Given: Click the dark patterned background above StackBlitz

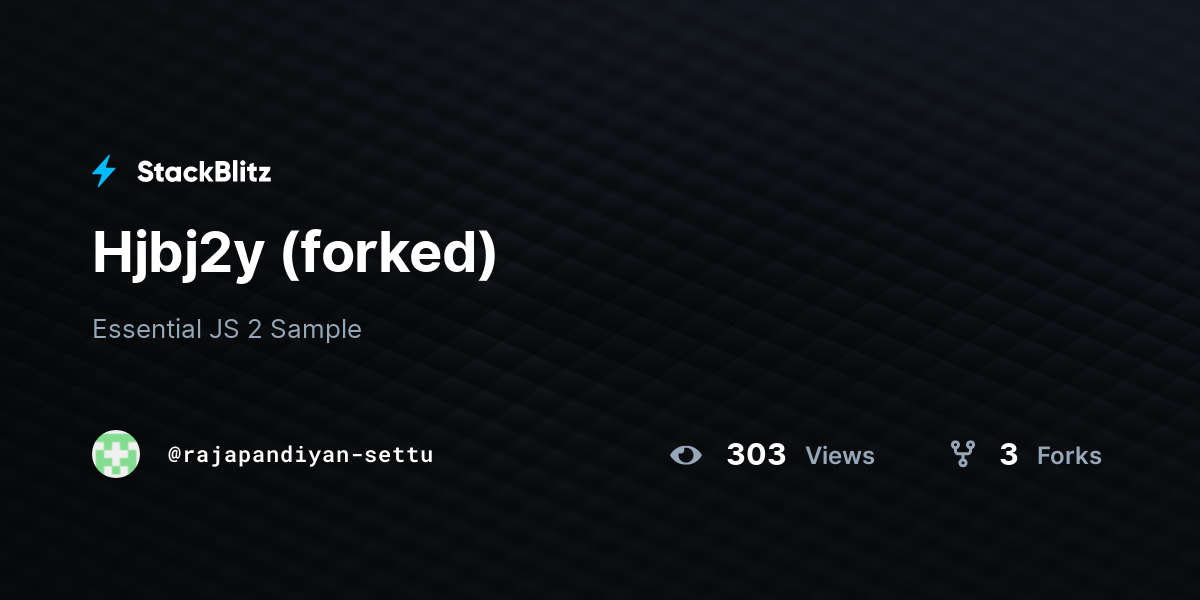Looking at the screenshot, I should pos(600,70).
